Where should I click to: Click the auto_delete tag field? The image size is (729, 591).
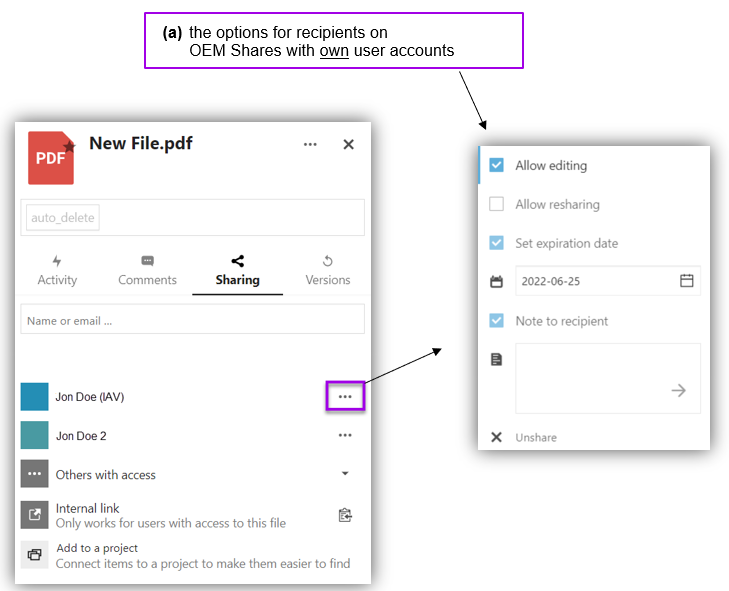[x=63, y=217]
